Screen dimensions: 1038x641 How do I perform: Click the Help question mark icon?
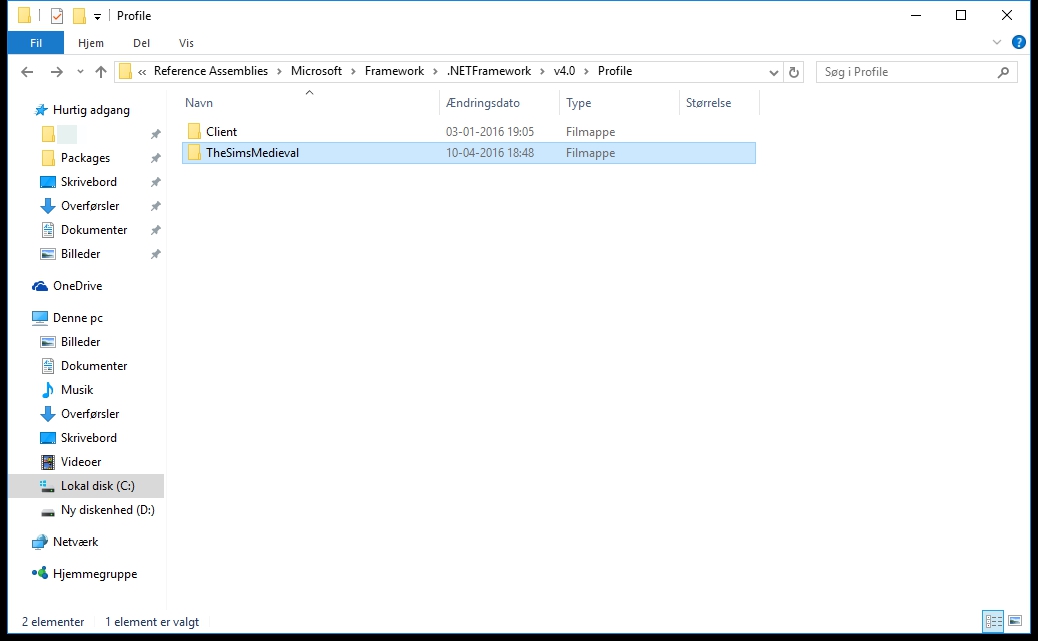[x=1018, y=43]
